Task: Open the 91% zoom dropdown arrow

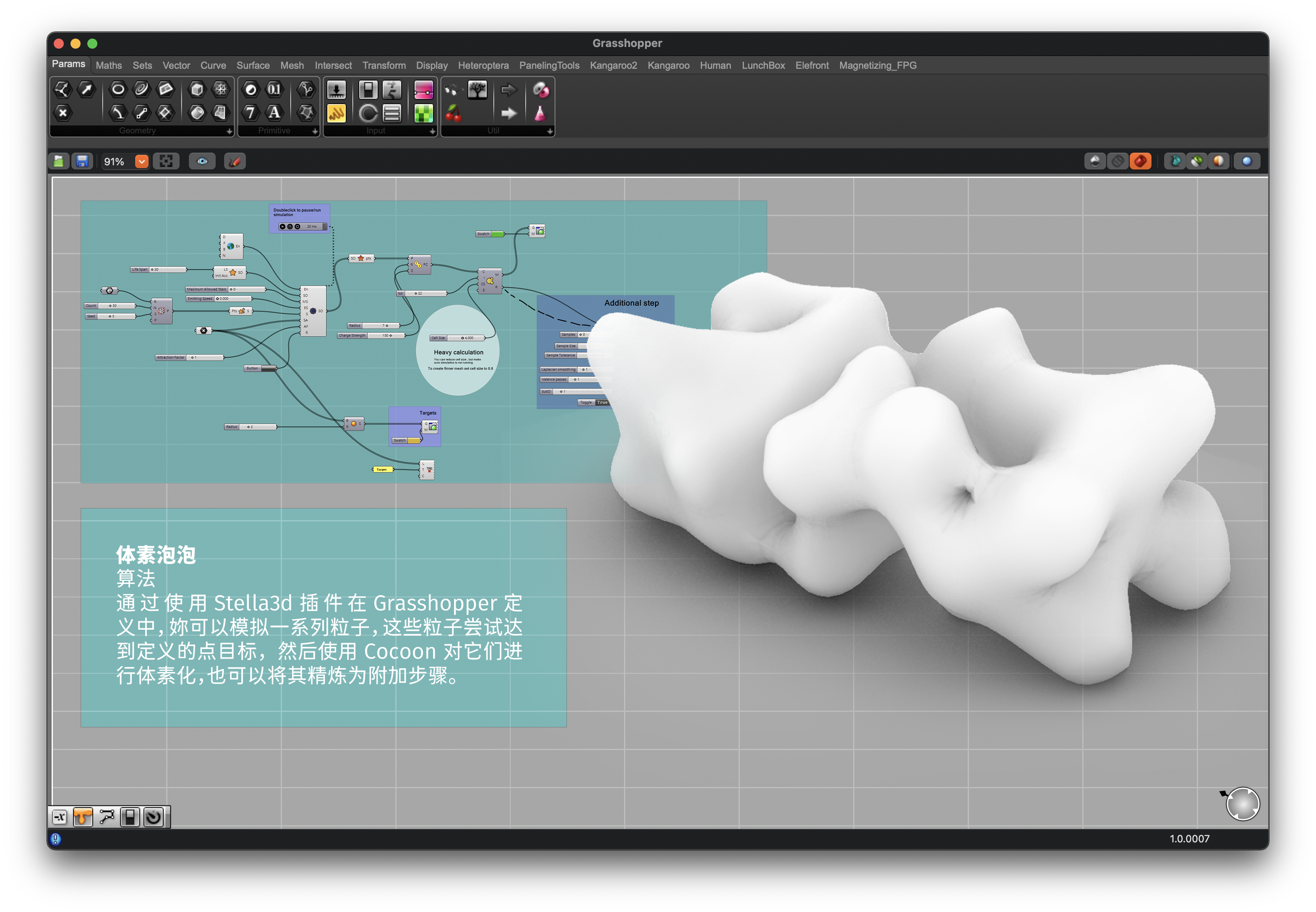Action: click(x=141, y=162)
